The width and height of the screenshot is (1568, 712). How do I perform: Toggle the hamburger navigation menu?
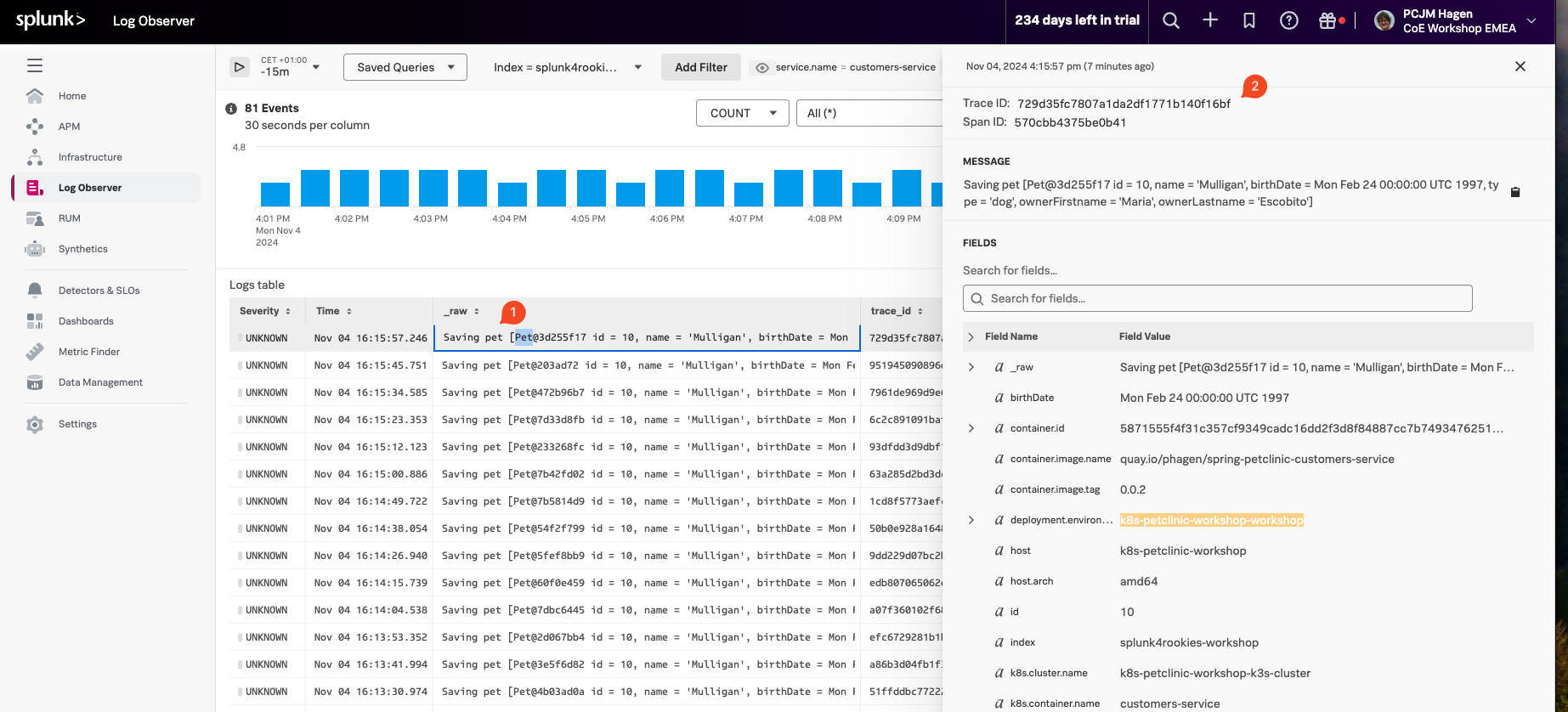point(35,65)
